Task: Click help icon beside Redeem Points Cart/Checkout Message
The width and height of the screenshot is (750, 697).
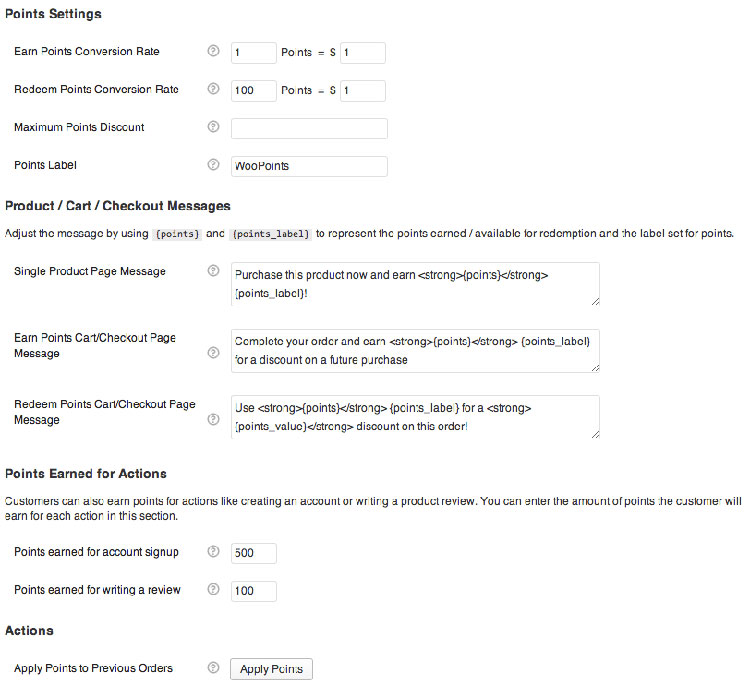Action: tap(213, 419)
